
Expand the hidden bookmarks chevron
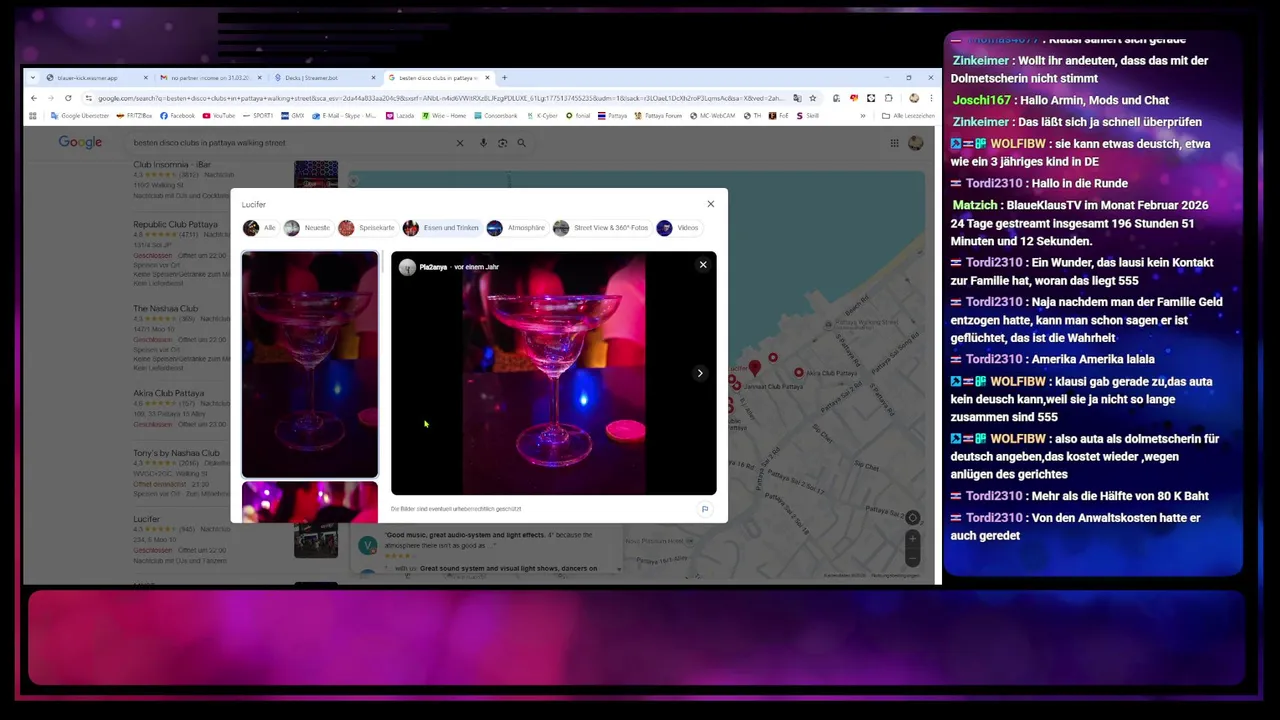click(x=863, y=116)
